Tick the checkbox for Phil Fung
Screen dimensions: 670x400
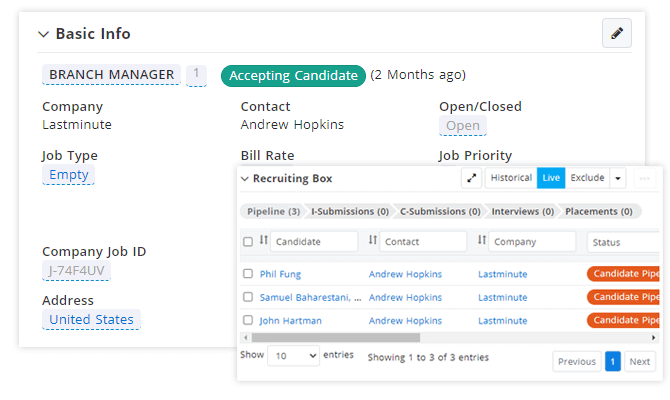tap(248, 274)
